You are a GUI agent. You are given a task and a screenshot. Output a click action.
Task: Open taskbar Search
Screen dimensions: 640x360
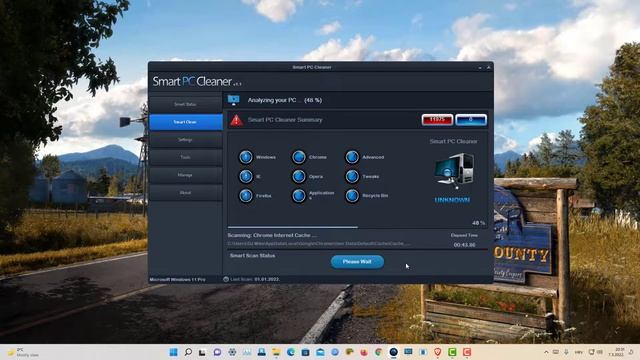pos(188,352)
